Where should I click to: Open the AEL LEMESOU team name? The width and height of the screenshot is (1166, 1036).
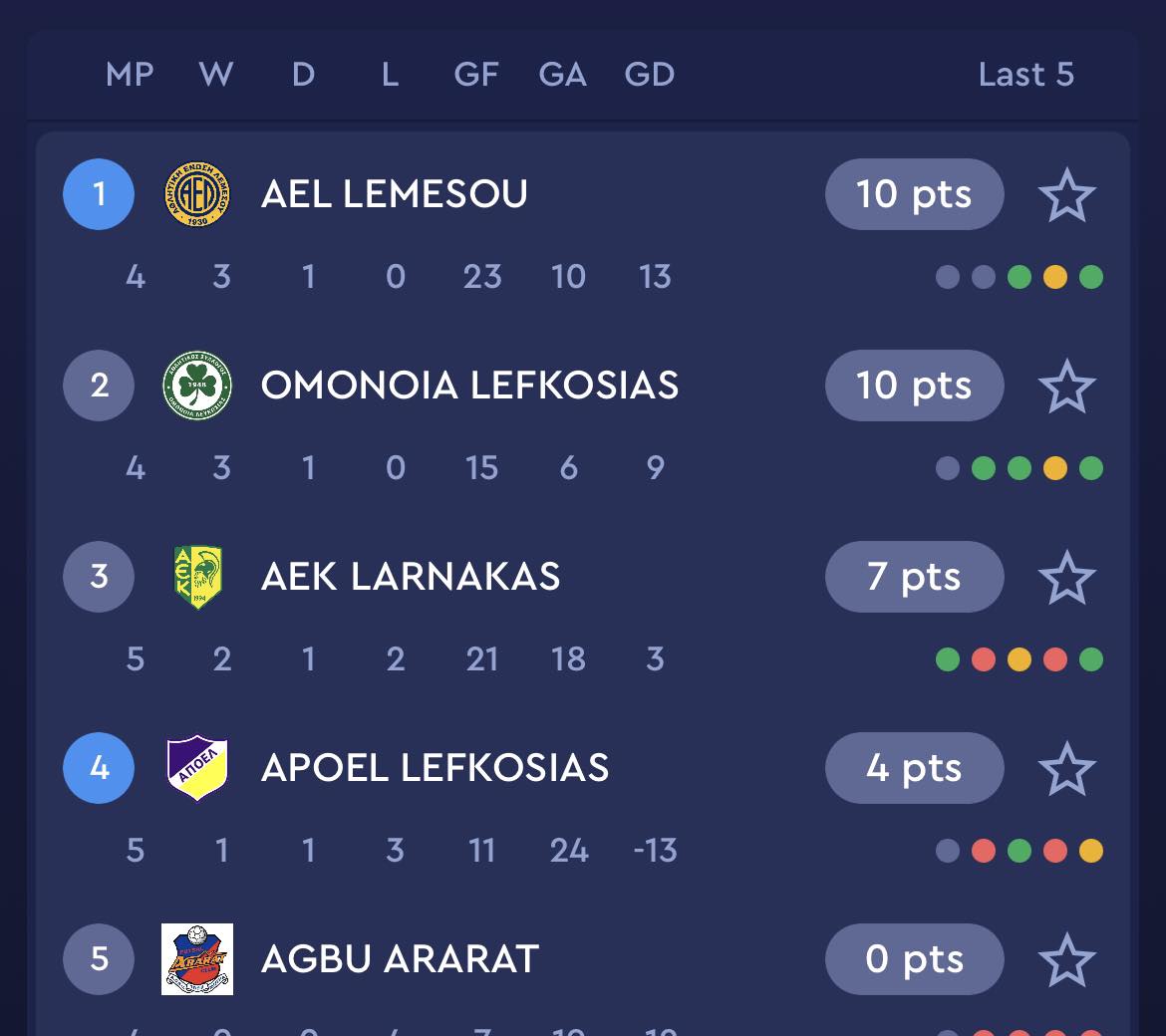[394, 194]
